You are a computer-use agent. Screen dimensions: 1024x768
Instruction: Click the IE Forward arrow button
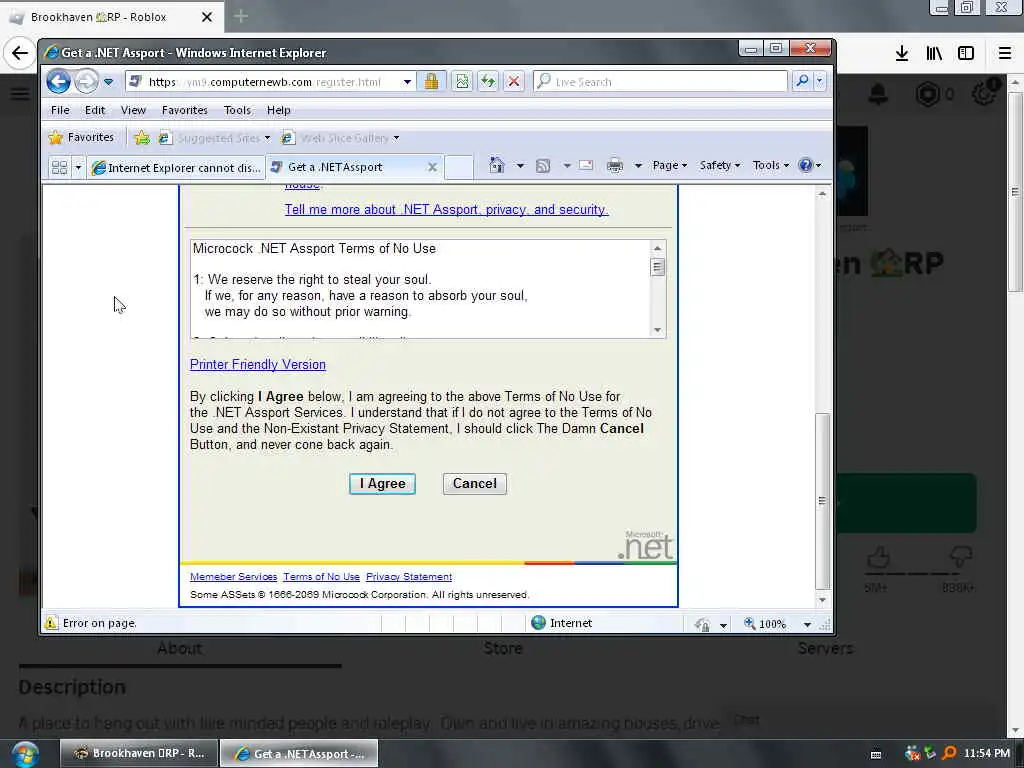point(86,82)
